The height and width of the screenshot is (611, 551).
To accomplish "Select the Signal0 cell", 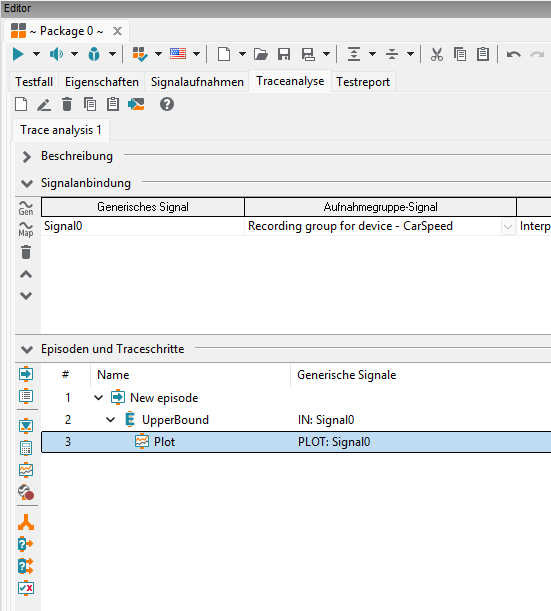I will pyautogui.click(x=143, y=226).
